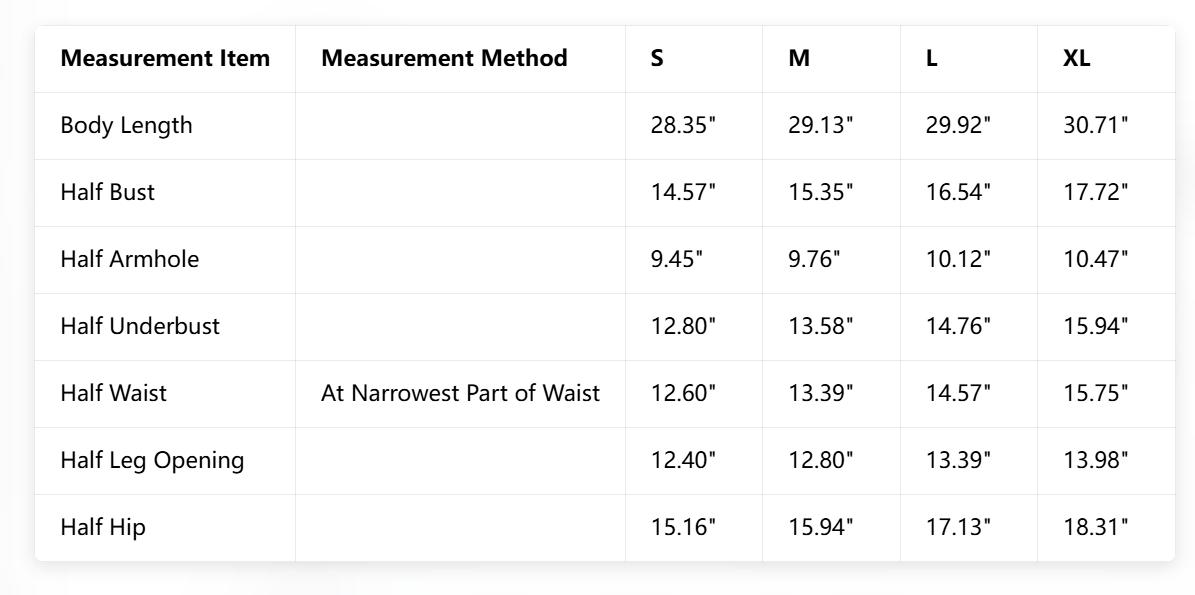Click the Half Bust row label
Viewport: 1195px width, 595px height.
pyautogui.click(x=108, y=192)
